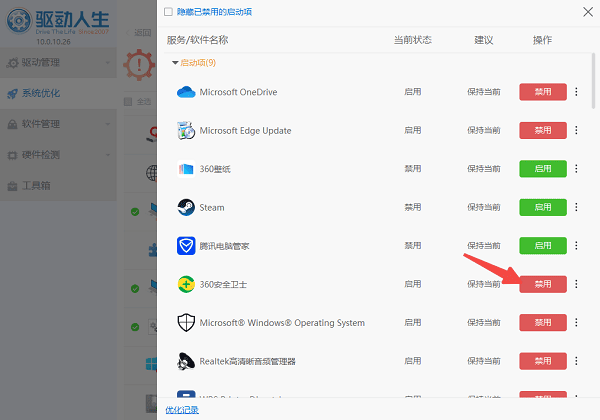Click 禁用 status text in 腾讯电脑管家 row

click(412, 246)
